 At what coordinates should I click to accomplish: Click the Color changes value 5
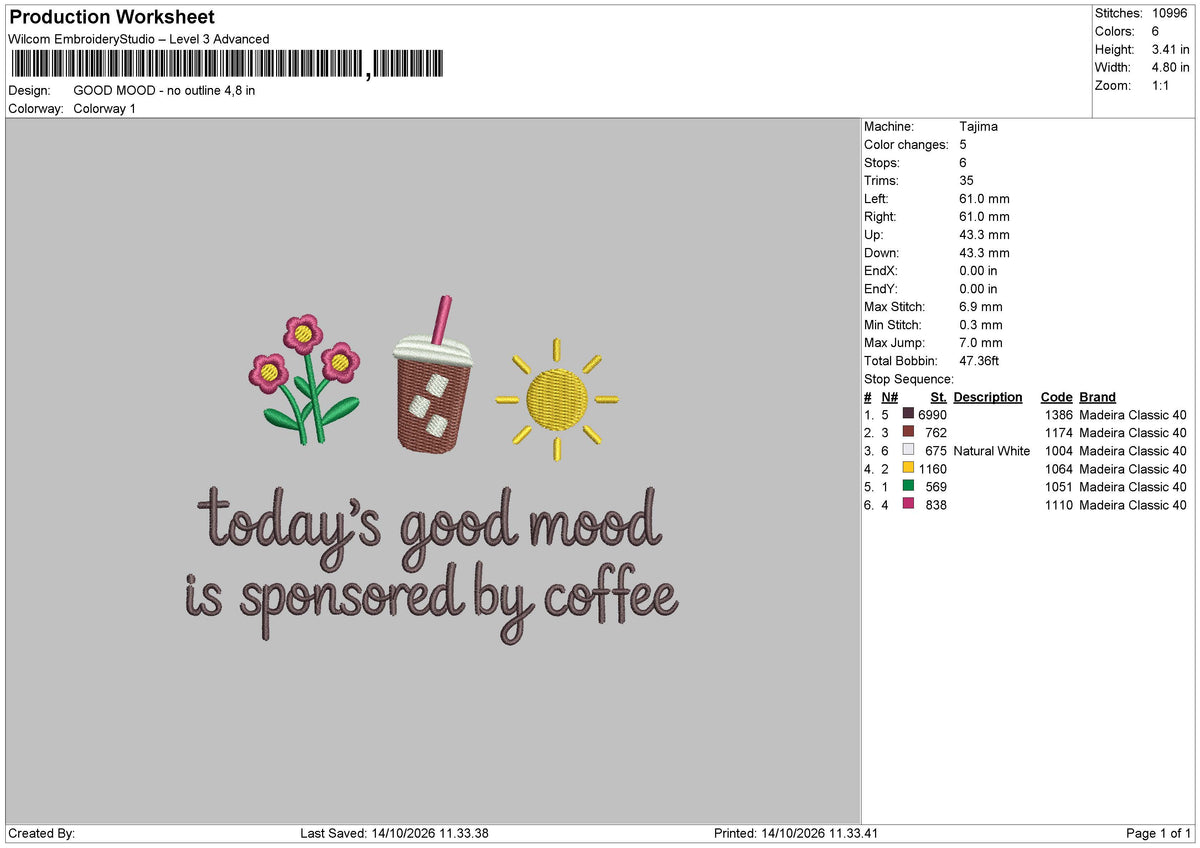tap(963, 144)
